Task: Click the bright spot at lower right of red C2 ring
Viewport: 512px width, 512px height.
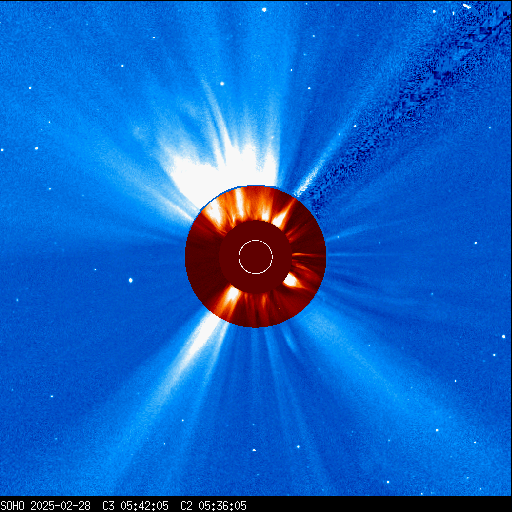Action: point(291,281)
